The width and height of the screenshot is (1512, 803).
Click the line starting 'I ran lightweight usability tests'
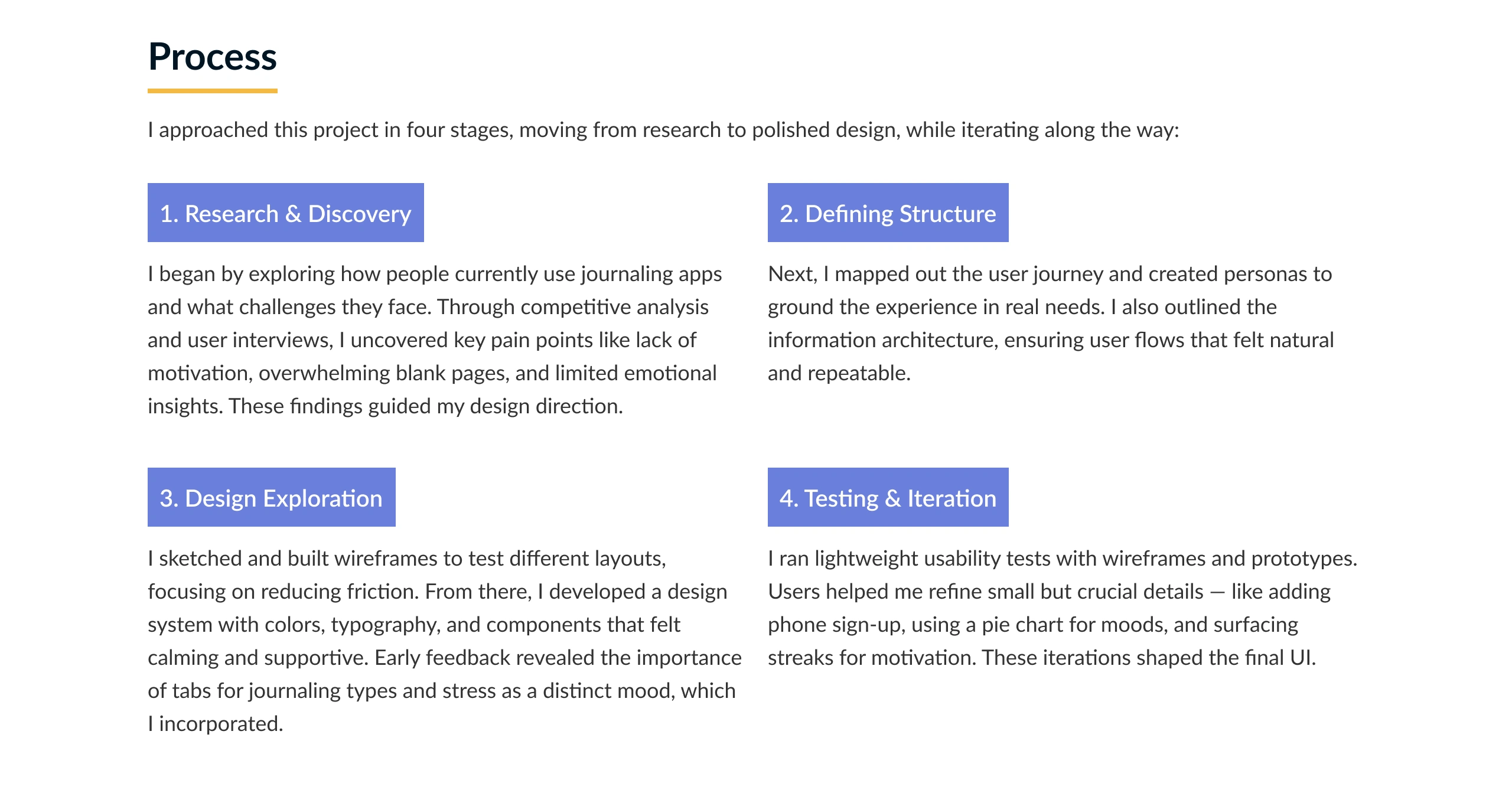1062,559
